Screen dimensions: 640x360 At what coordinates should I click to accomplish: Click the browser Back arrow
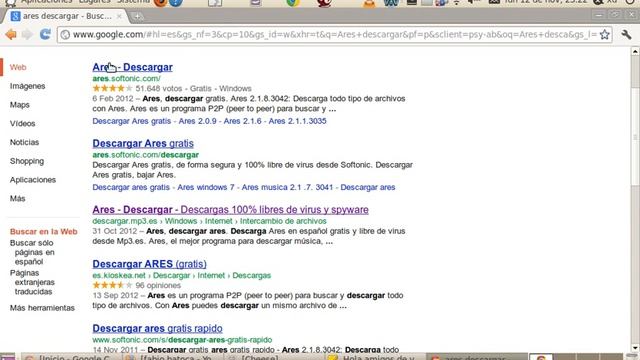coord(11,35)
